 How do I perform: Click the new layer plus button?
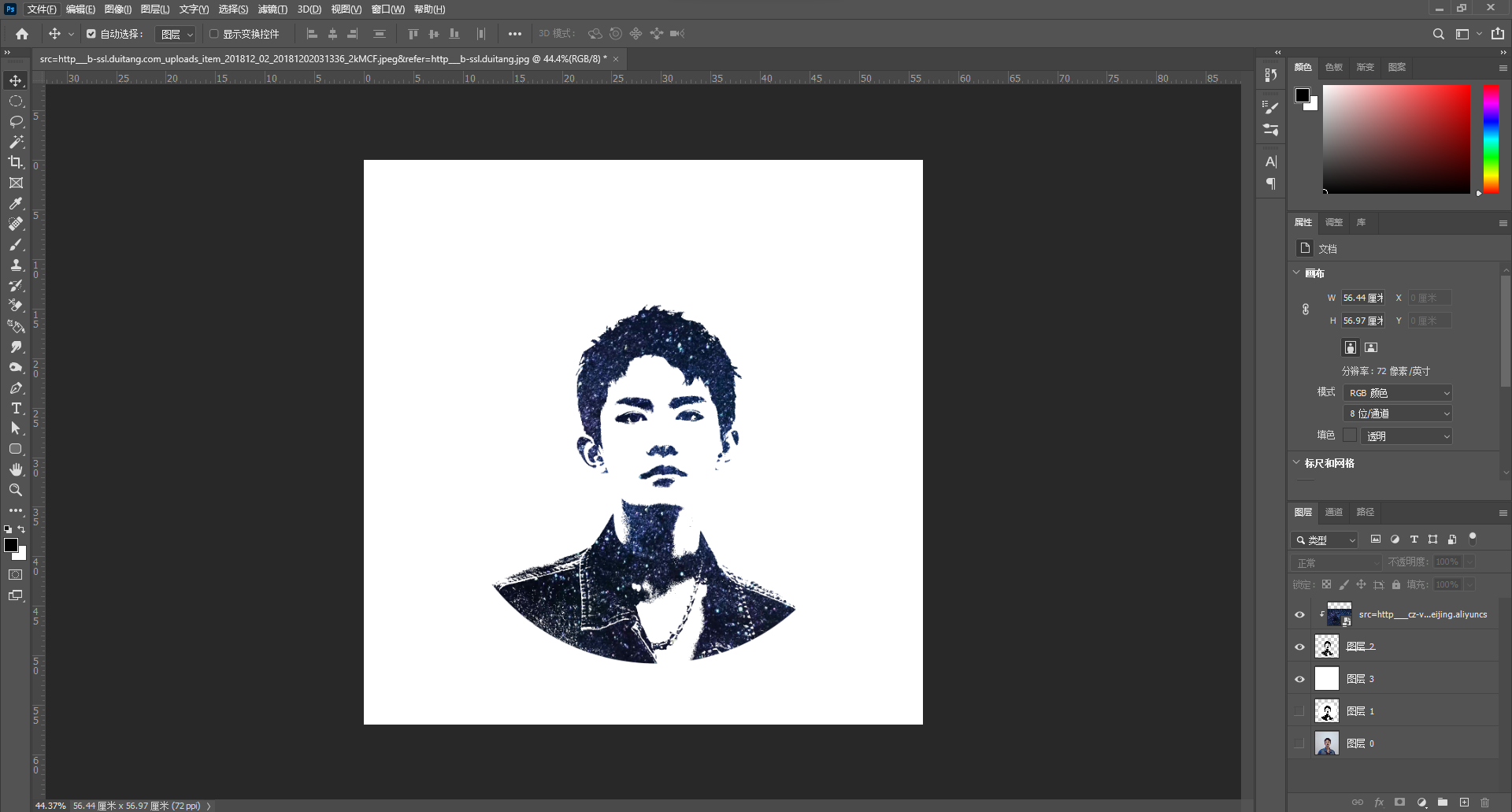click(1464, 803)
